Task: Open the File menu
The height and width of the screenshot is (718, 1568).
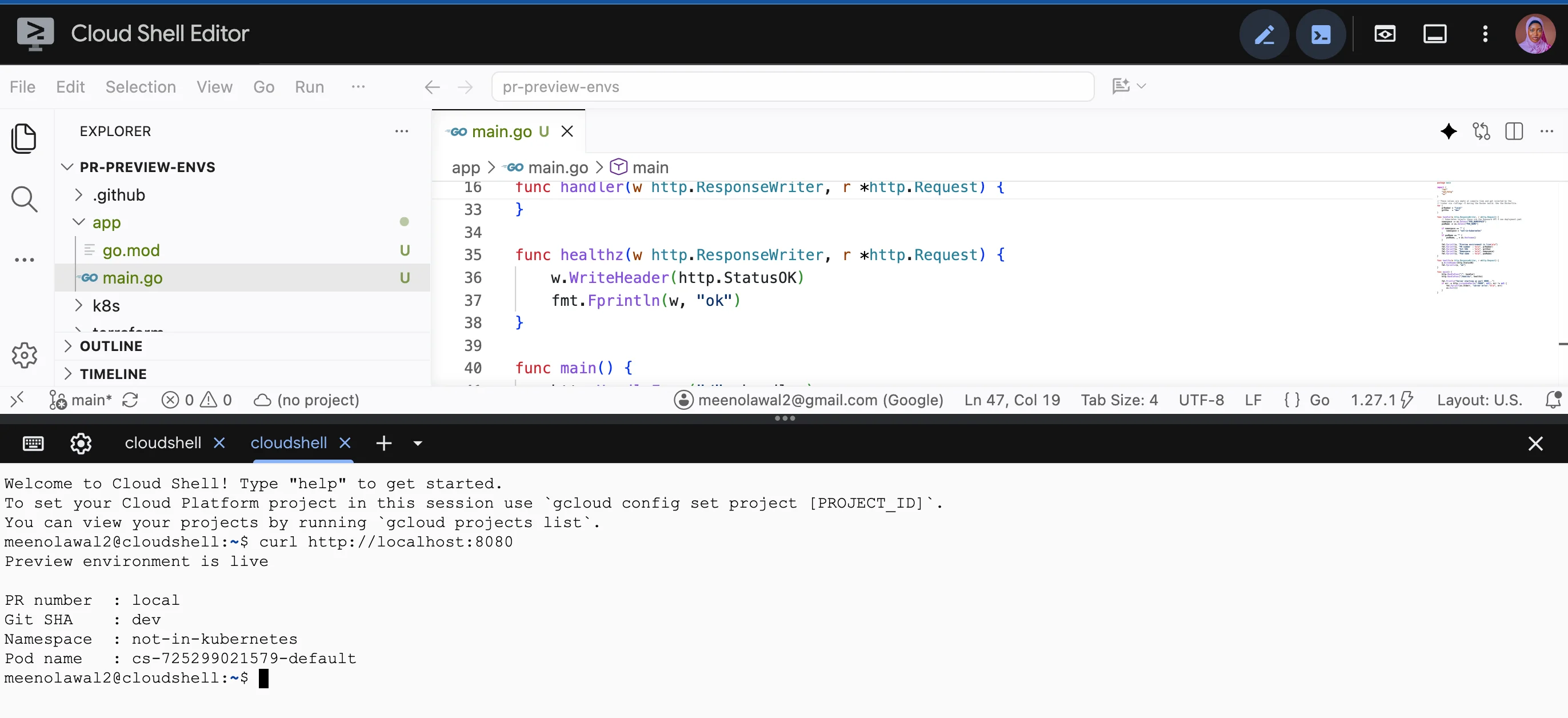Action: click(22, 87)
